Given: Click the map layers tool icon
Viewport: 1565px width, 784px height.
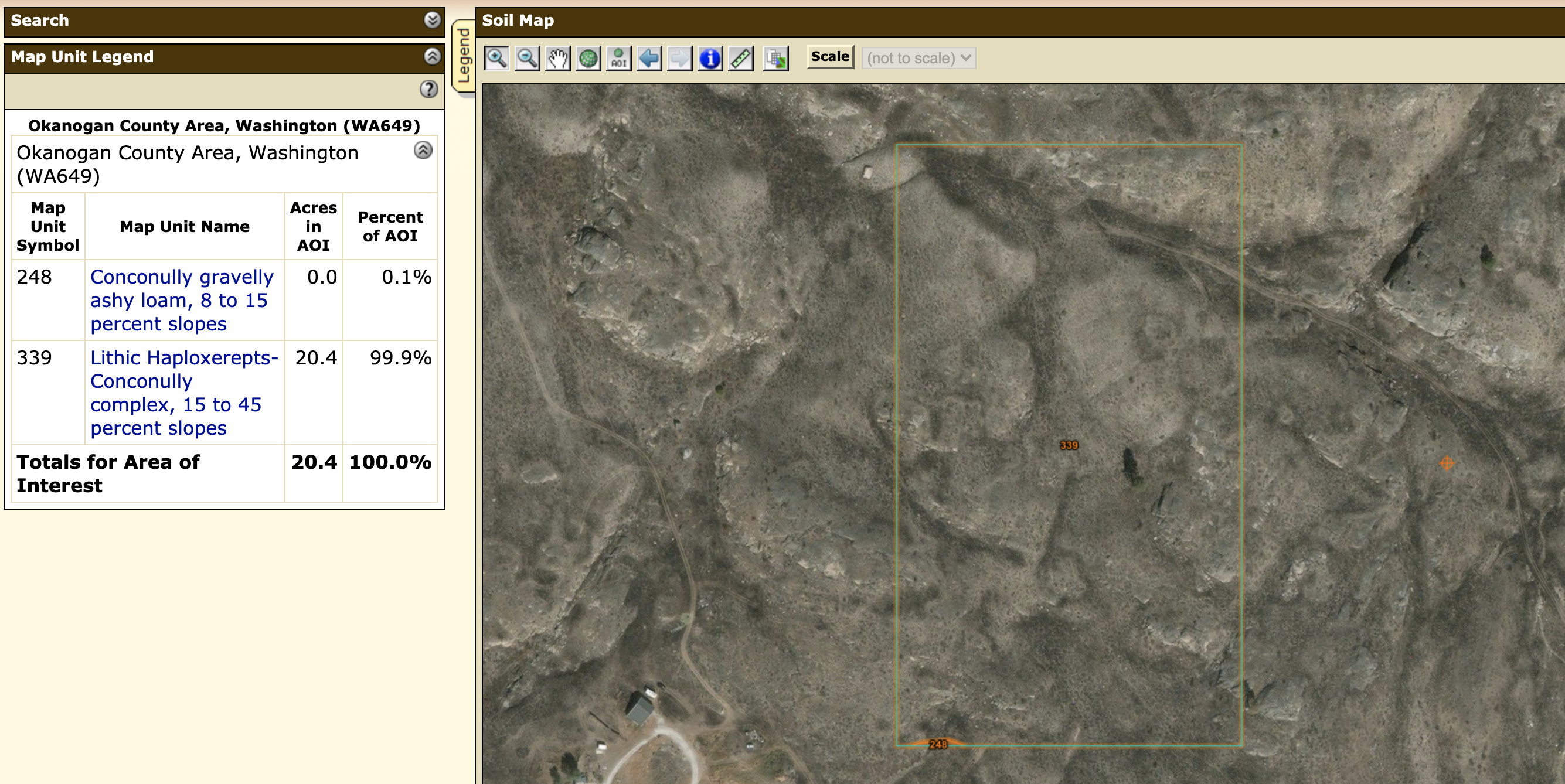Looking at the screenshot, I should click(776, 58).
